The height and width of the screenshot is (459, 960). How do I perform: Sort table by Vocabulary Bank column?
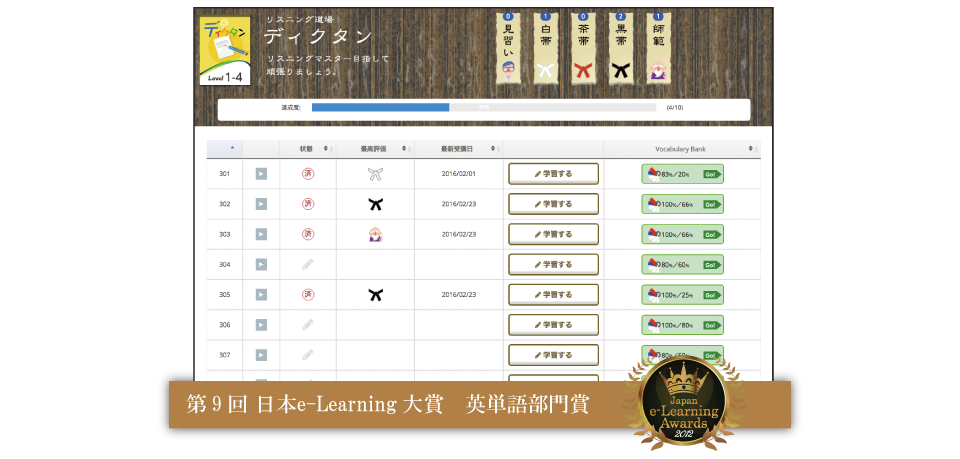[682, 149]
